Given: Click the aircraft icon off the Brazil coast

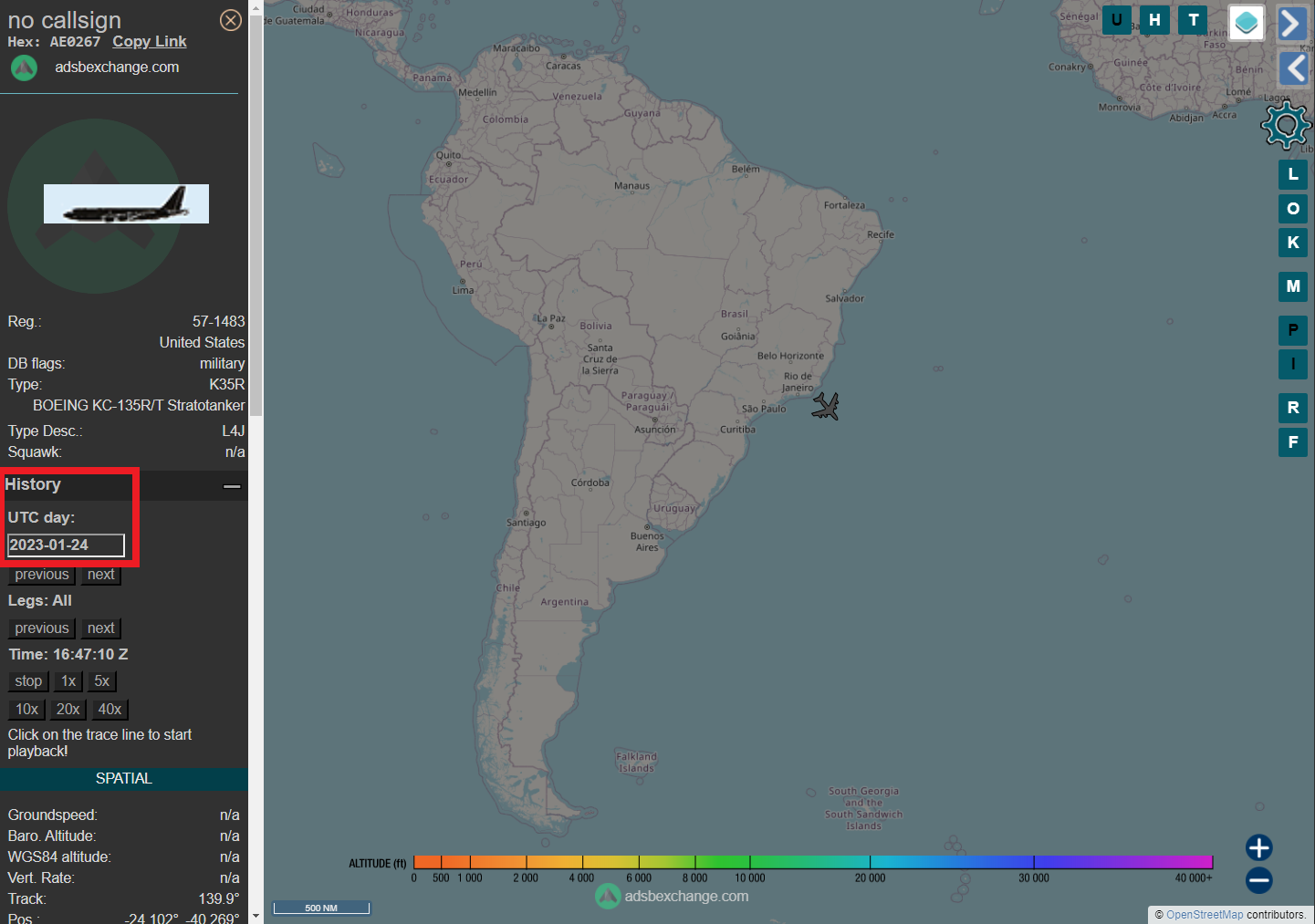Looking at the screenshot, I should (825, 406).
